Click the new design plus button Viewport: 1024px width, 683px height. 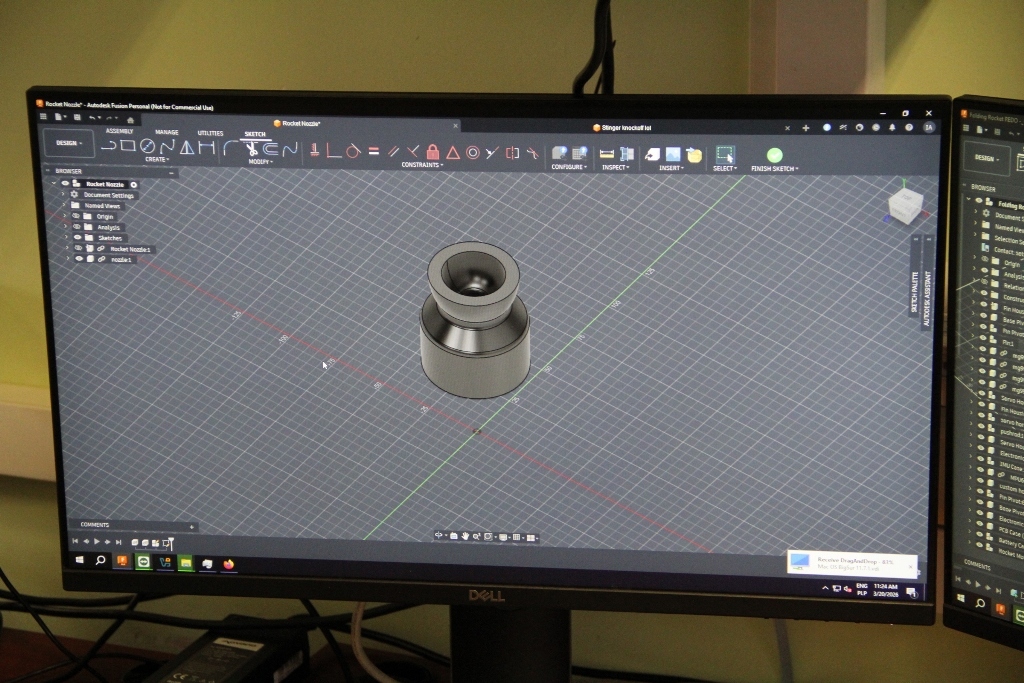806,128
